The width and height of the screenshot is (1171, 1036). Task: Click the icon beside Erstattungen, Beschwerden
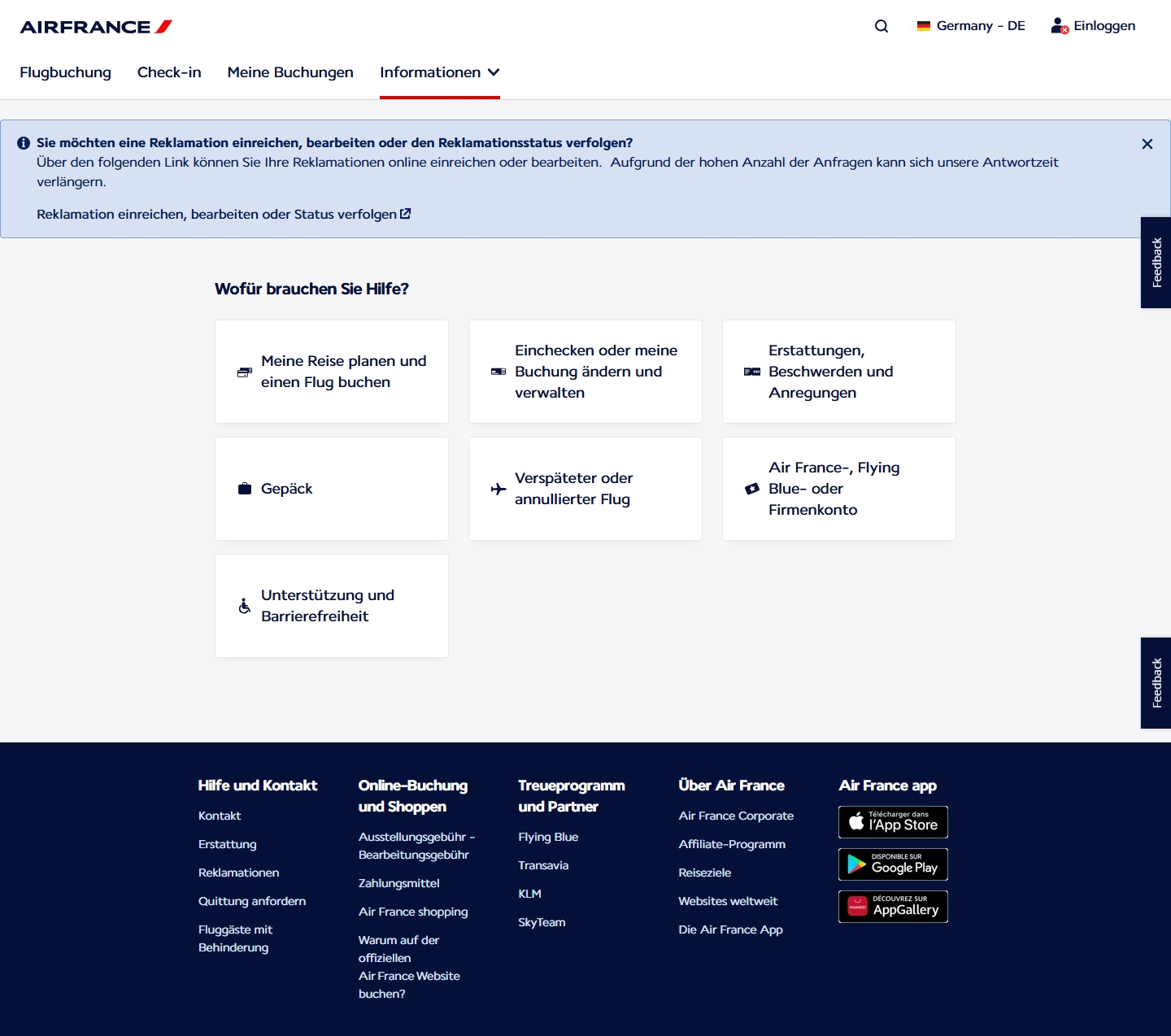coord(752,372)
